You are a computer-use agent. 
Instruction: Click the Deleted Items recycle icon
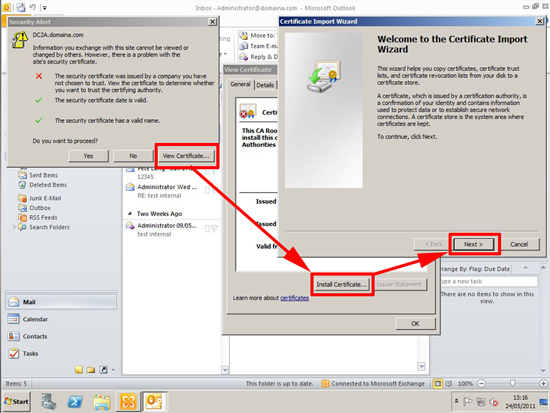pyautogui.click(x=22, y=185)
